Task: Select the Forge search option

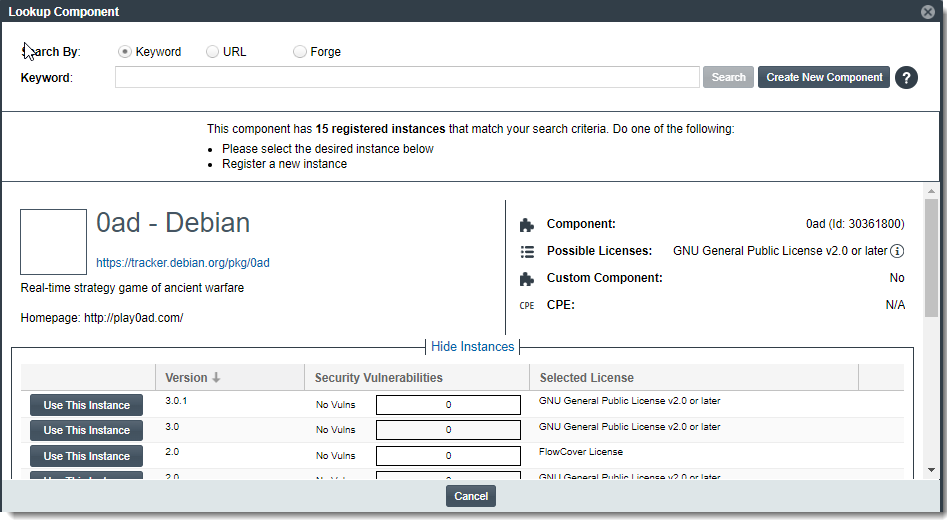Action: [300, 52]
